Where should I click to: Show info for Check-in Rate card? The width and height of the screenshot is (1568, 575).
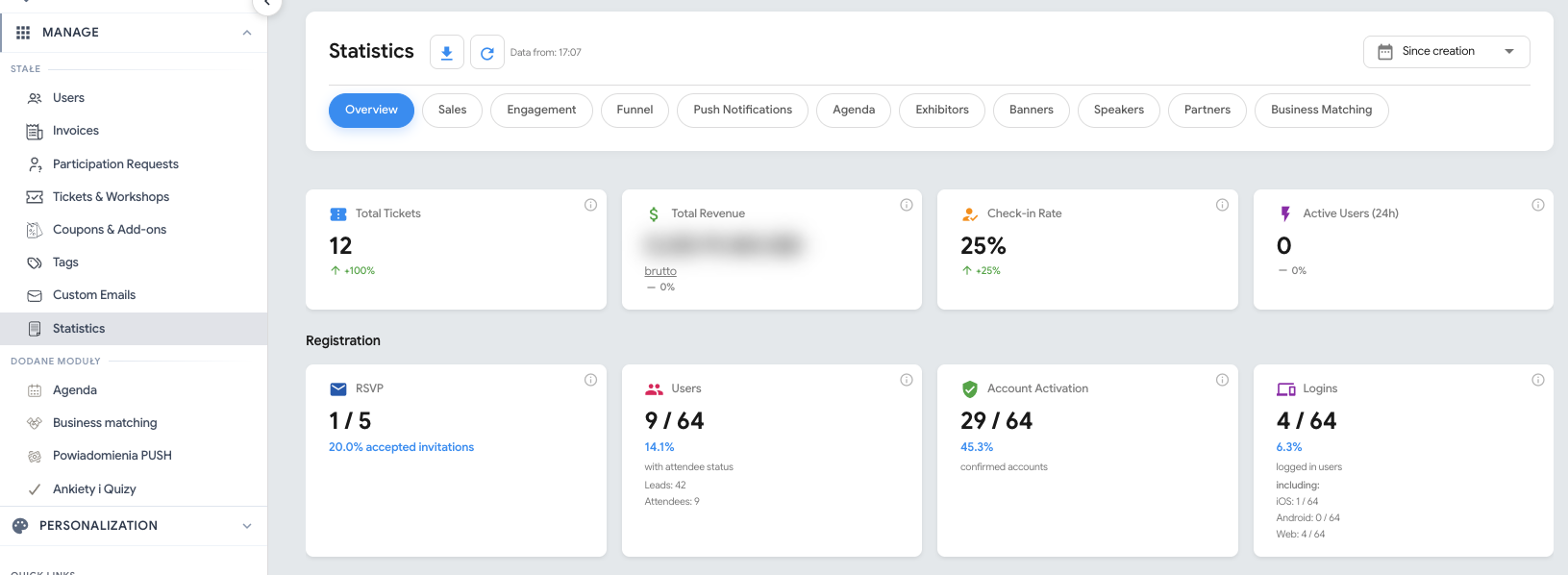pyautogui.click(x=1222, y=205)
